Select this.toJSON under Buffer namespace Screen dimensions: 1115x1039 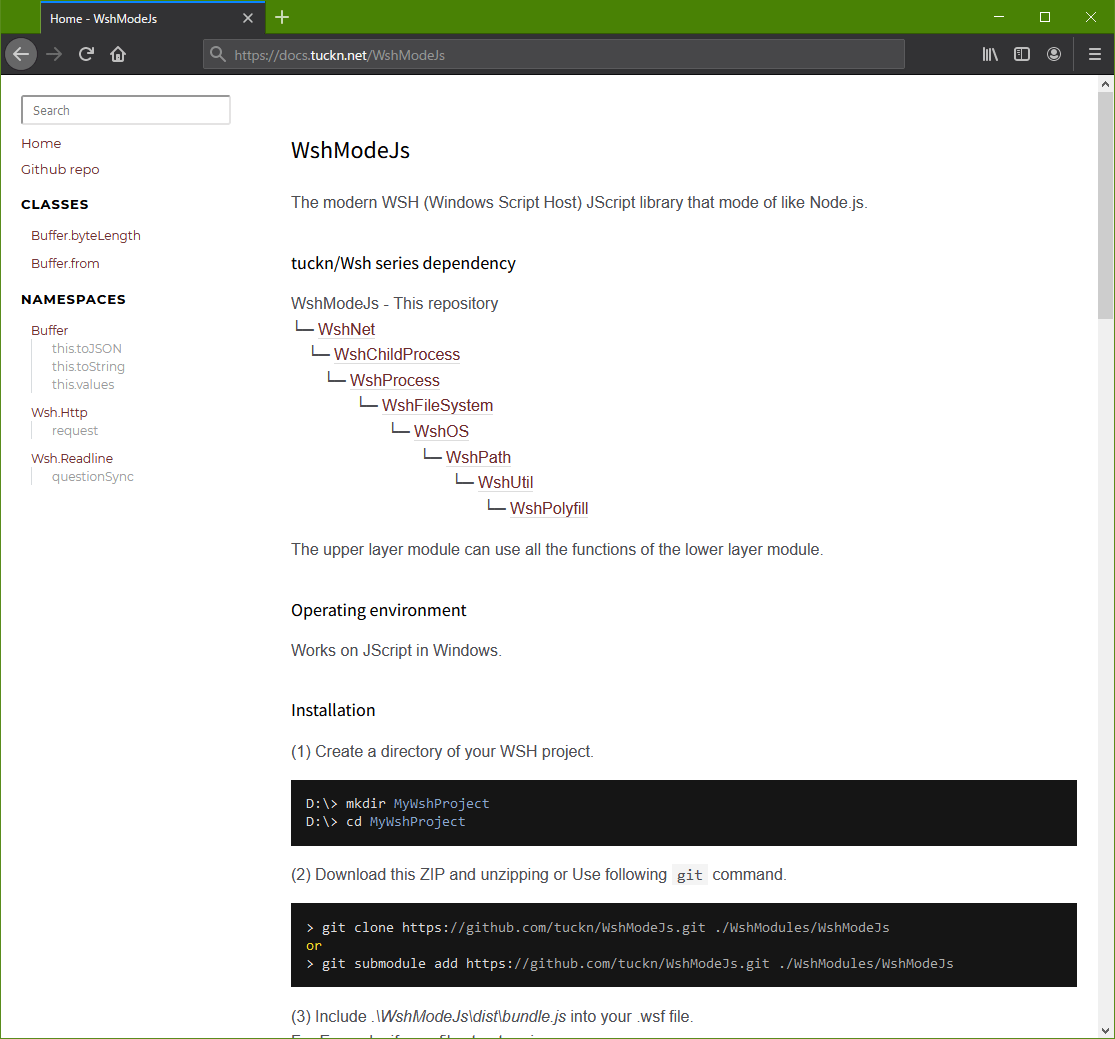[x=87, y=349]
